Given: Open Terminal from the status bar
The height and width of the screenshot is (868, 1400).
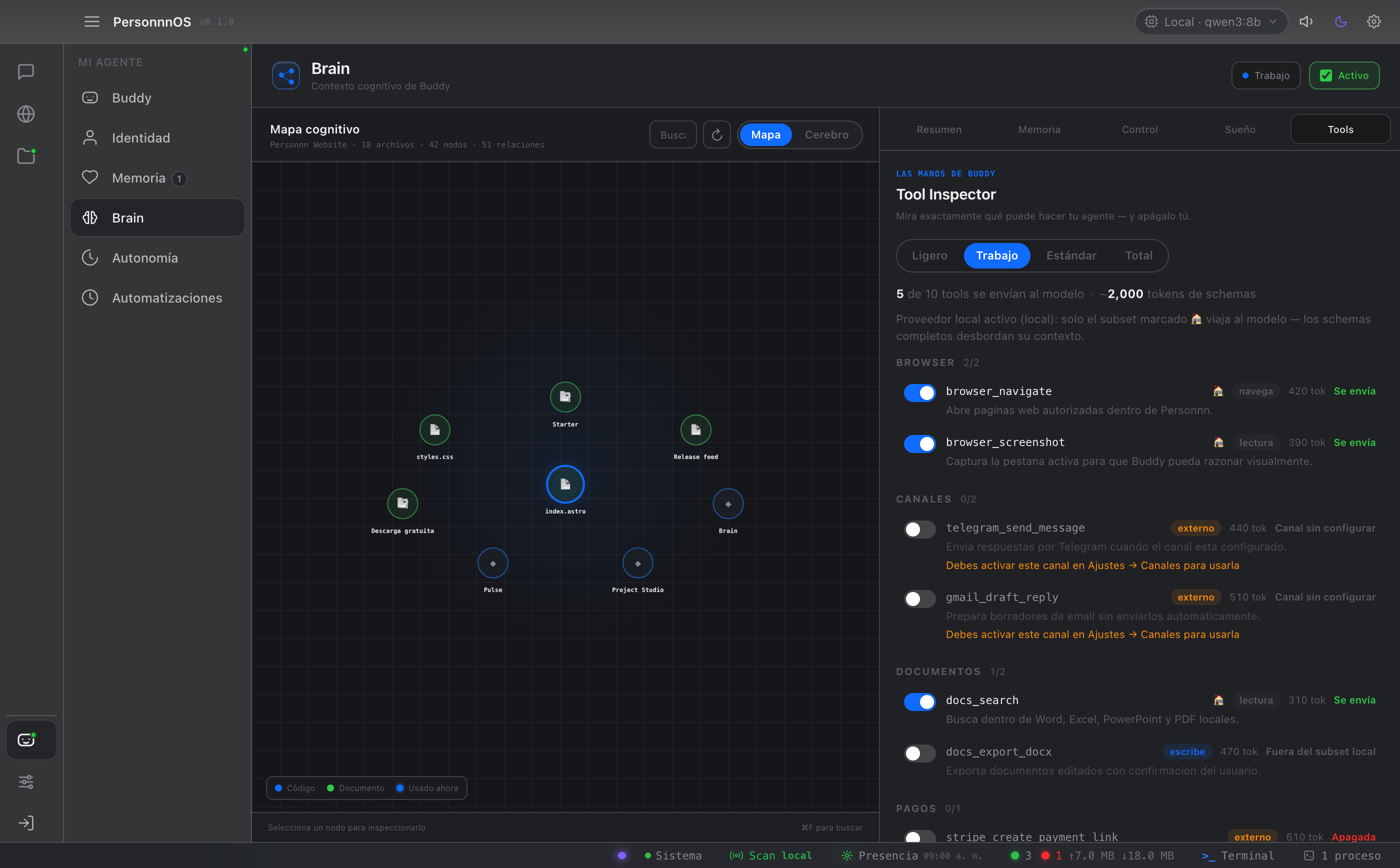Looking at the screenshot, I should (1237, 856).
